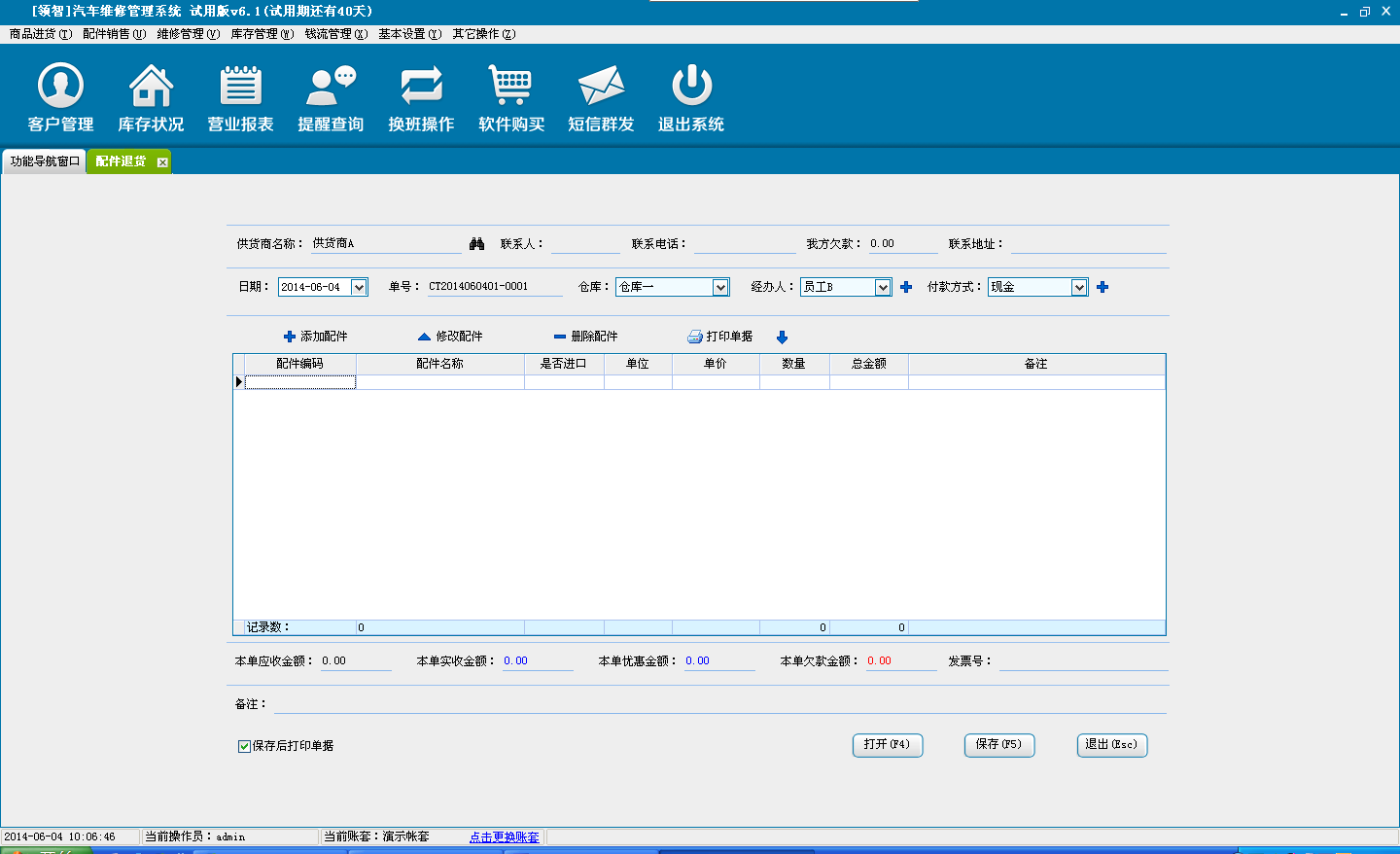Screen dimensions: 1400x854
Task: Open the 营业报表 business report icon
Action: [x=240, y=87]
